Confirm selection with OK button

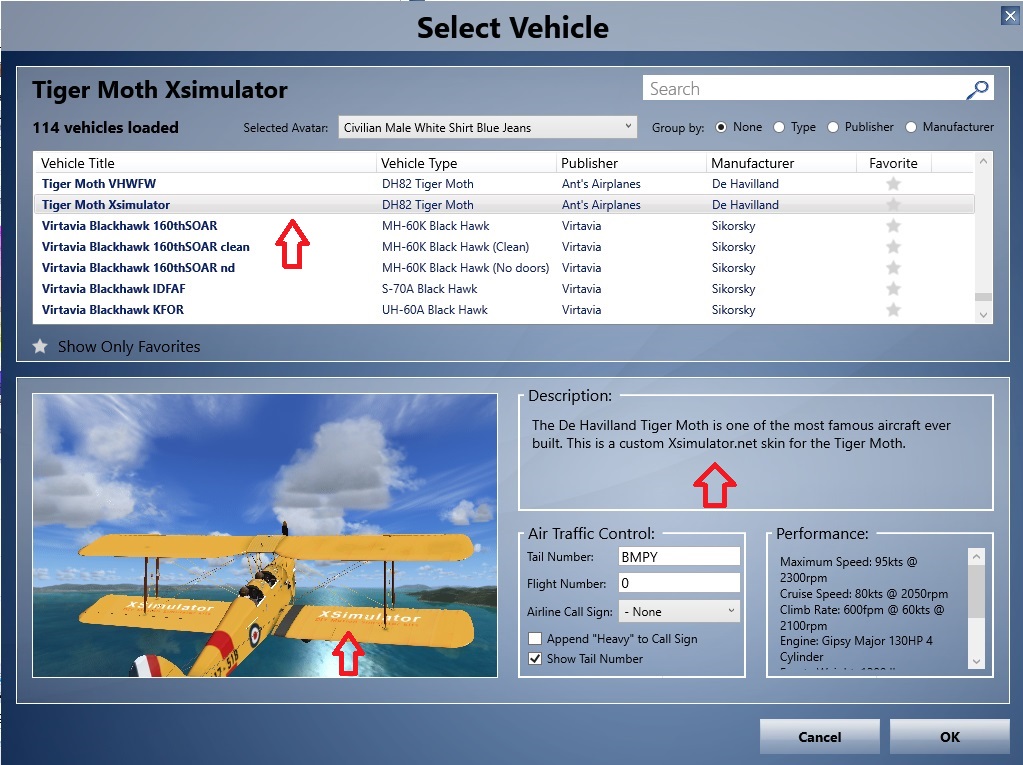point(949,737)
